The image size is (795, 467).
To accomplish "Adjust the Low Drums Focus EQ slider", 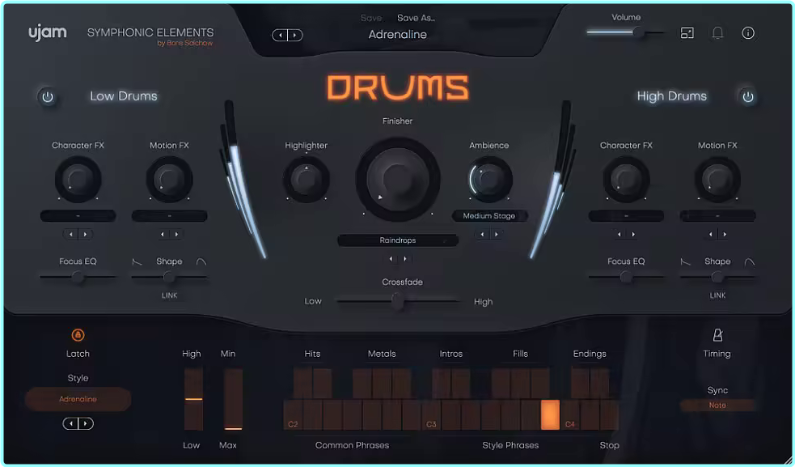I will [78, 277].
